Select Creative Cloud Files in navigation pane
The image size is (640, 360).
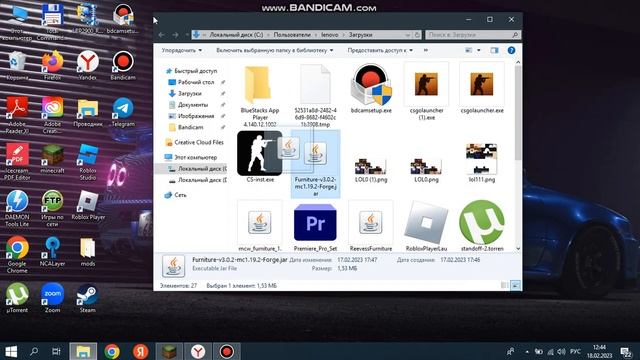195,142
